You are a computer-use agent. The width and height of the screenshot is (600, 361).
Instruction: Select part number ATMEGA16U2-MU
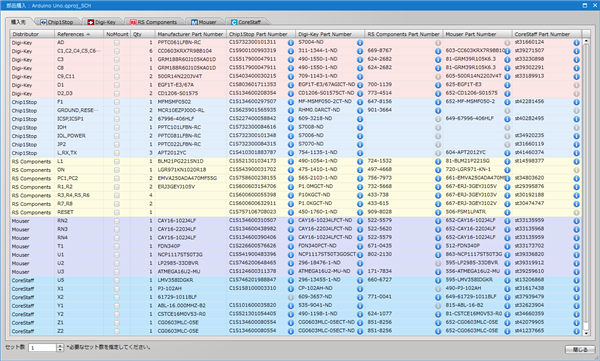tap(178, 272)
